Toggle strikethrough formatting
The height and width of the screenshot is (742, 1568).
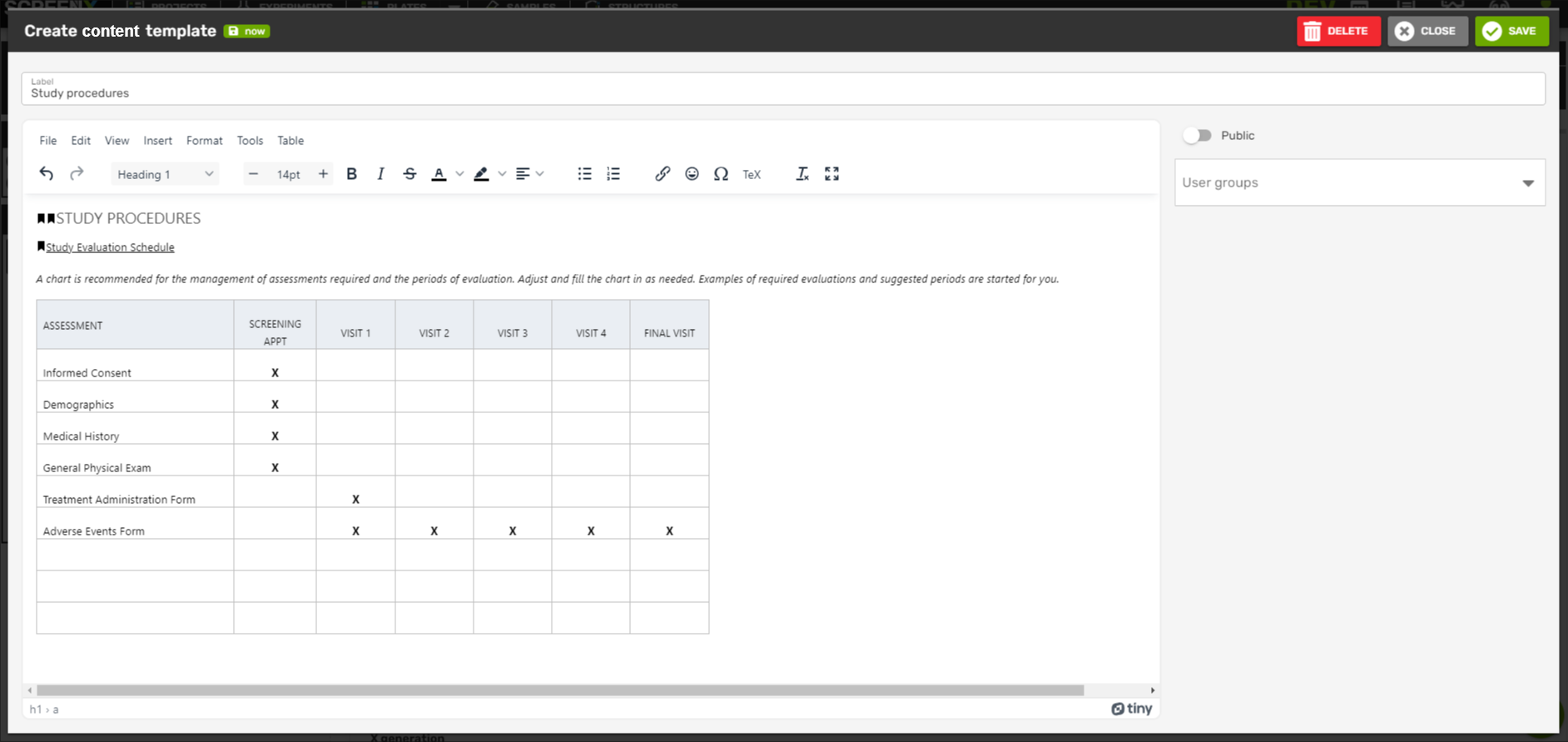pyautogui.click(x=409, y=174)
